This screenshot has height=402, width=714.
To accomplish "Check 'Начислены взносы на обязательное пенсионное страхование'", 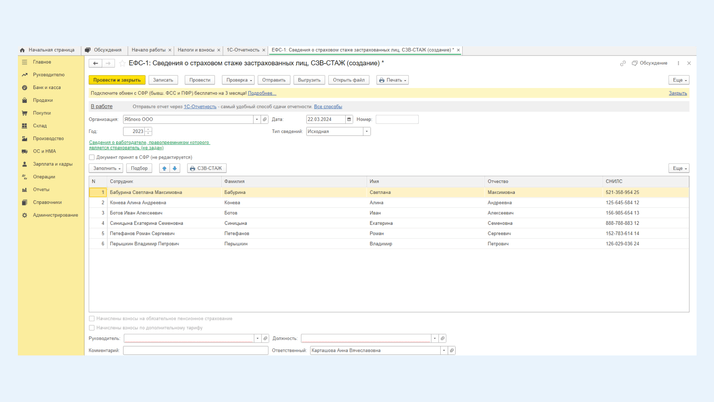I will tap(92, 319).
